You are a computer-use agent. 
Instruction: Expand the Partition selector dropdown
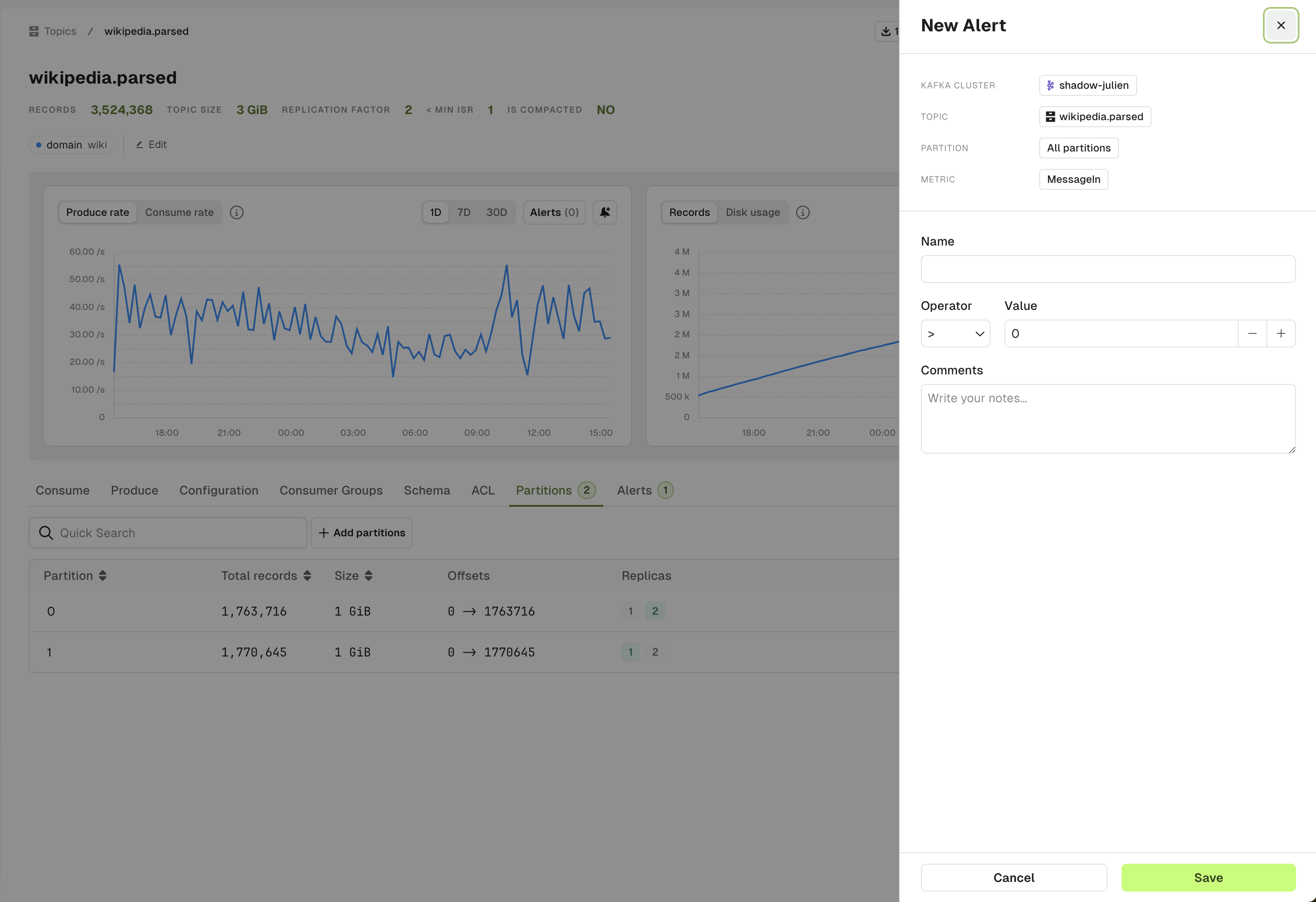click(x=1078, y=147)
